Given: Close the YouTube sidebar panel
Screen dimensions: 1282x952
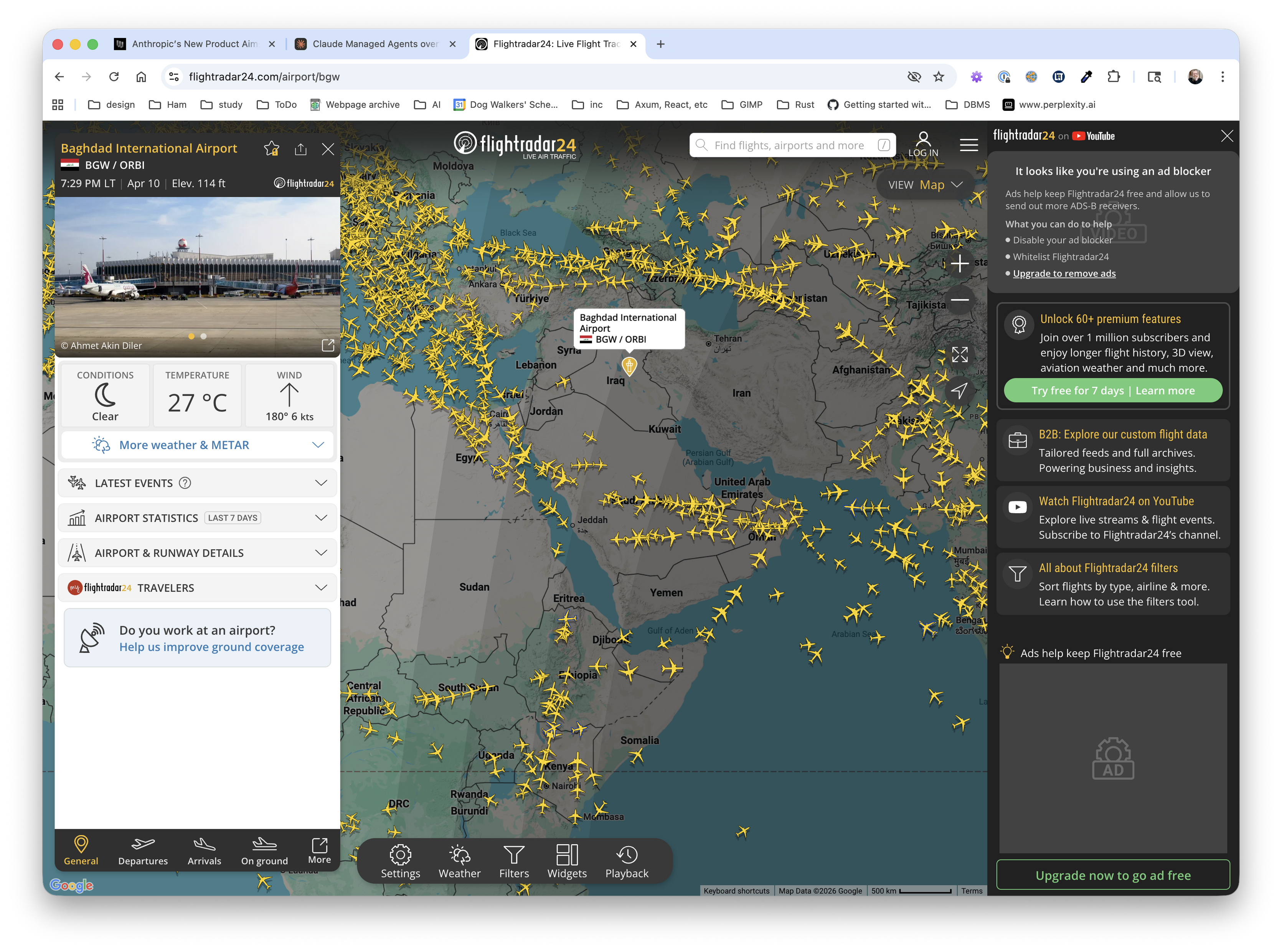Looking at the screenshot, I should coord(1227,136).
